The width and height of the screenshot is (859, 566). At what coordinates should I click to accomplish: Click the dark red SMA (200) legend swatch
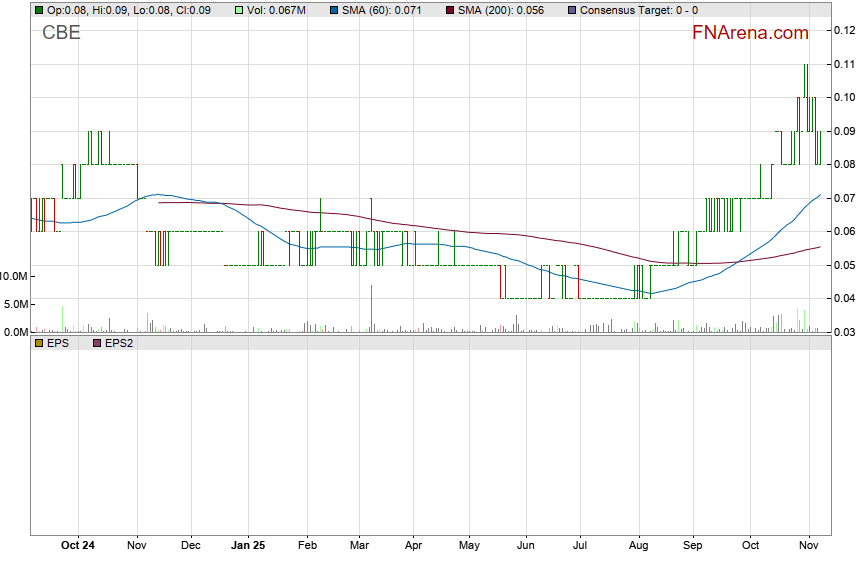(449, 10)
